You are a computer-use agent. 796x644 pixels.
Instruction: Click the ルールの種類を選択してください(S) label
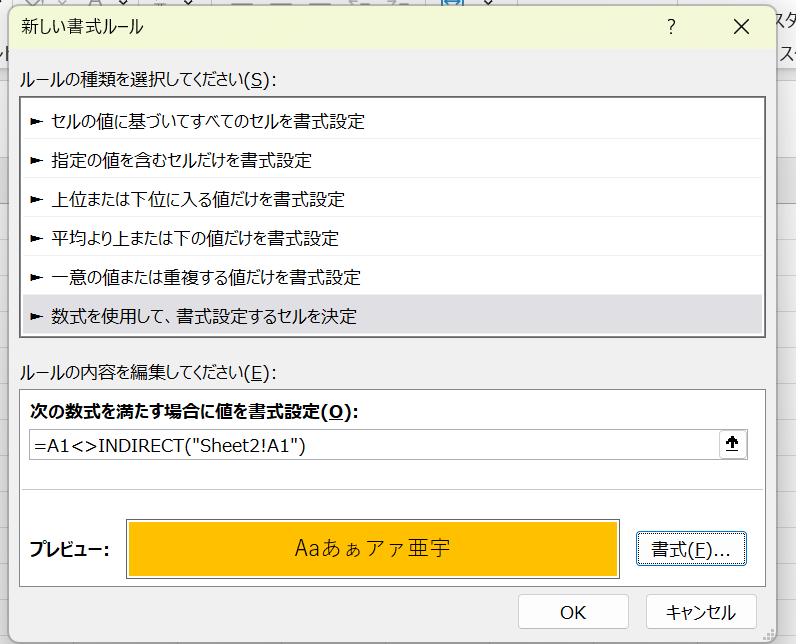click(x=148, y=79)
